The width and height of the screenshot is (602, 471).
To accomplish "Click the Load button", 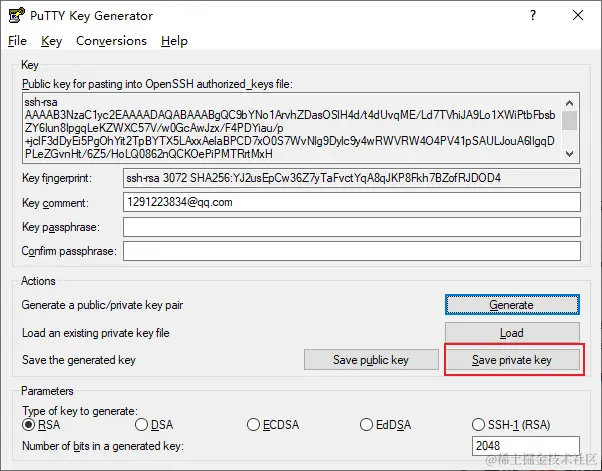I will pos(511,333).
